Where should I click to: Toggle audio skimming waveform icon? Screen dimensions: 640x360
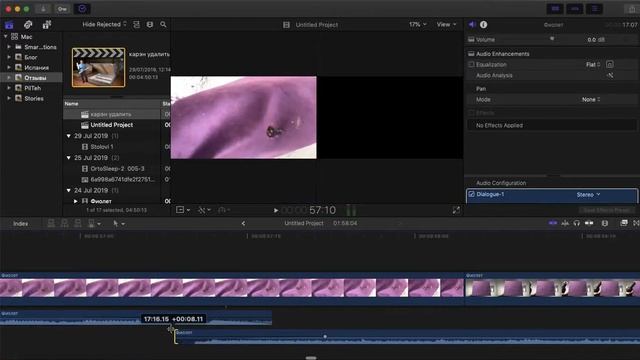(x=565, y=223)
